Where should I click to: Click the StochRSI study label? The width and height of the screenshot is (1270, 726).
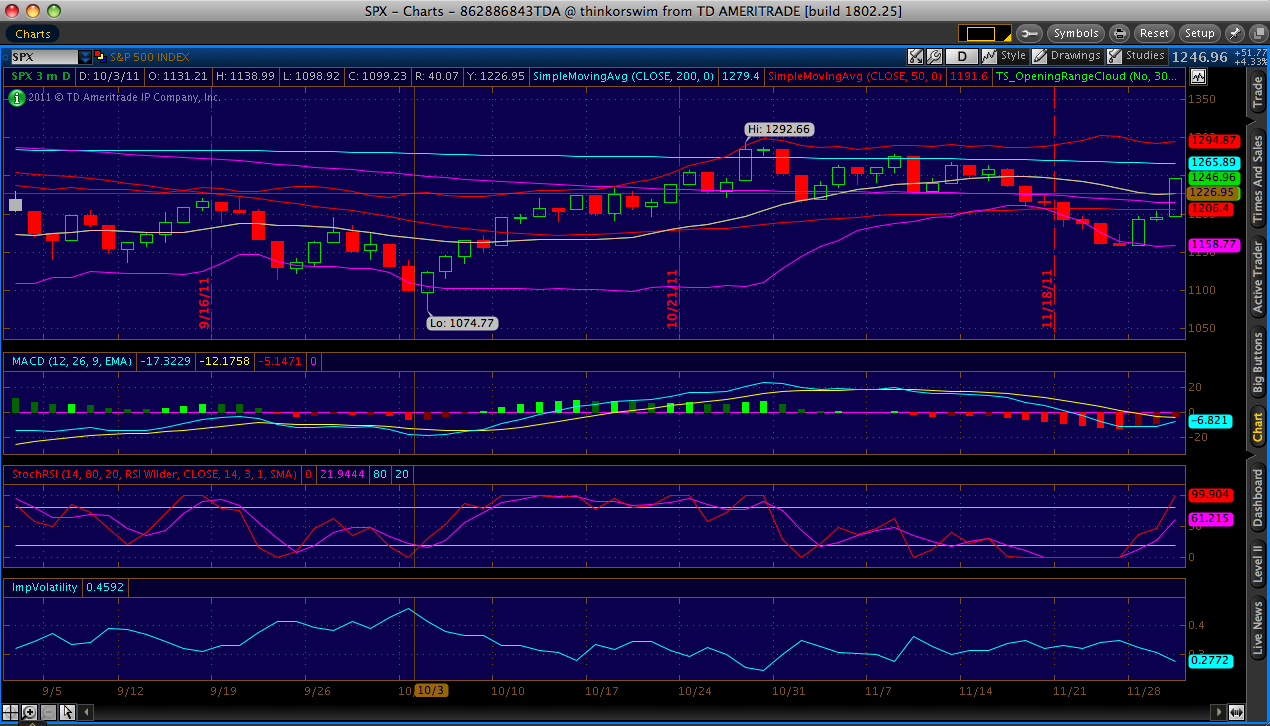[153, 474]
